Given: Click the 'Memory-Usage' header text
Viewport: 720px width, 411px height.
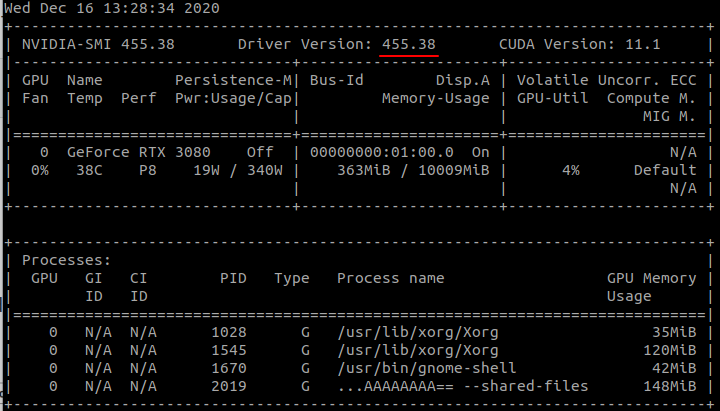Looking at the screenshot, I should [436, 98].
